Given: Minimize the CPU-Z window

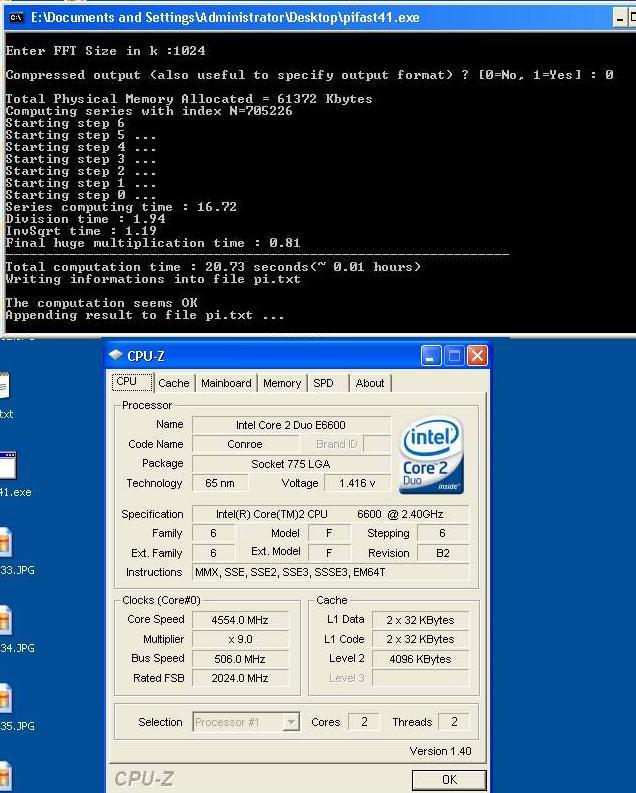Looking at the screenshot, I should pos(431,356).
